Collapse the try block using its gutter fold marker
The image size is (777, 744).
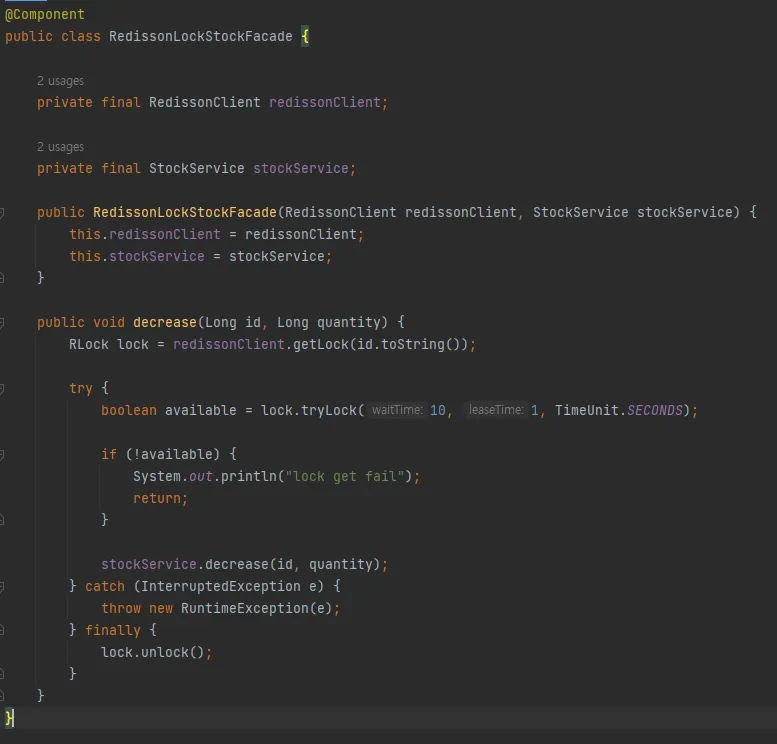[x=2, y=389]
